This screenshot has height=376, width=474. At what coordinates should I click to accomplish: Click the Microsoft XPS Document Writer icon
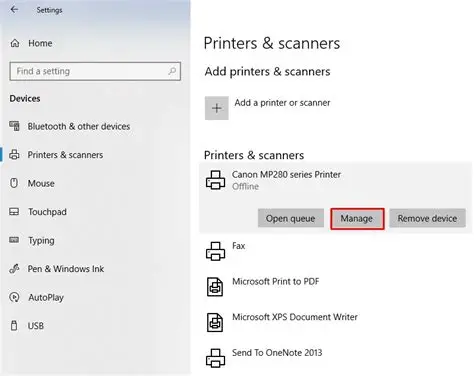click(215, 322)
